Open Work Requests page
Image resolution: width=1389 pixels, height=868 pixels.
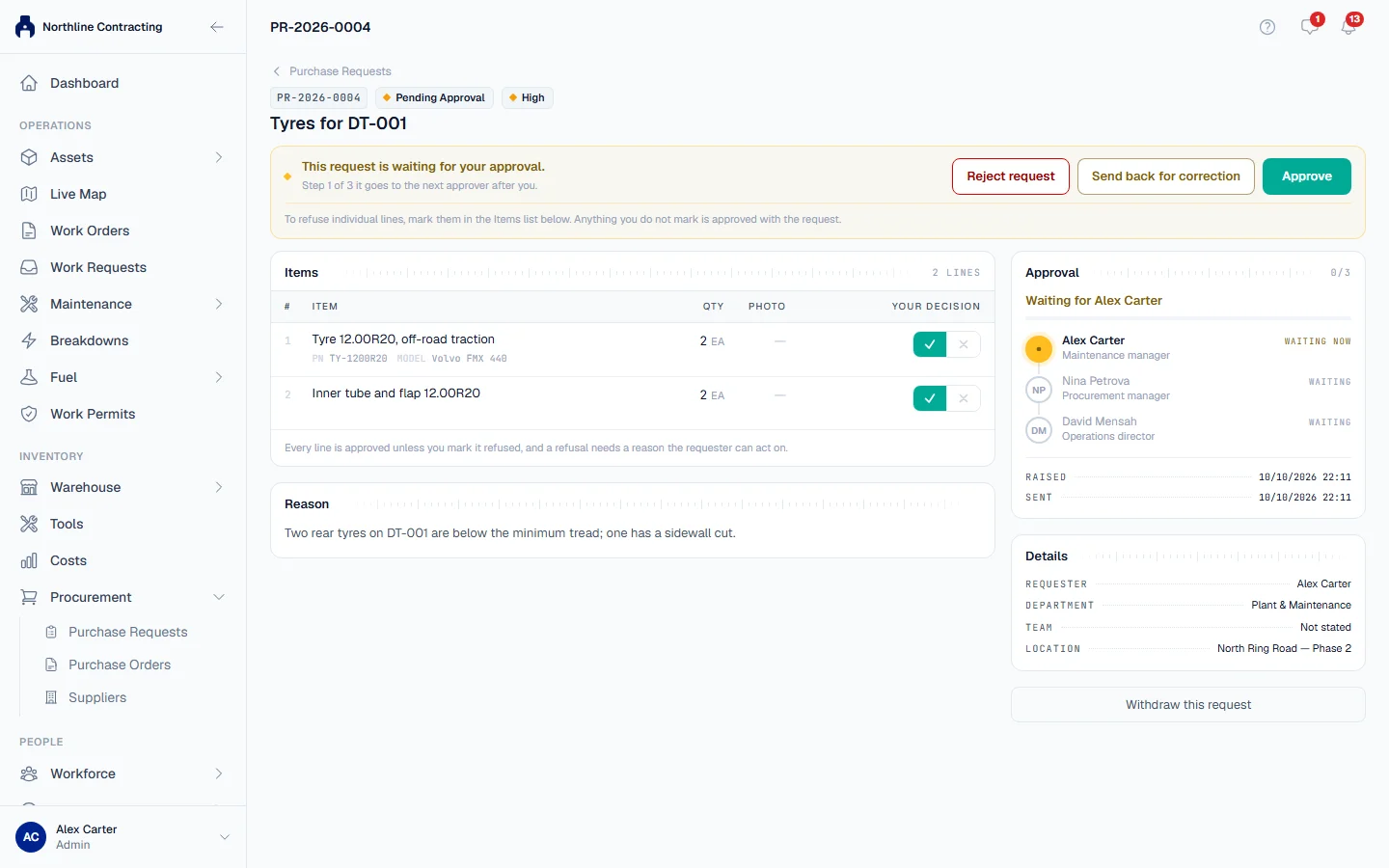click(x=123, y=267)
